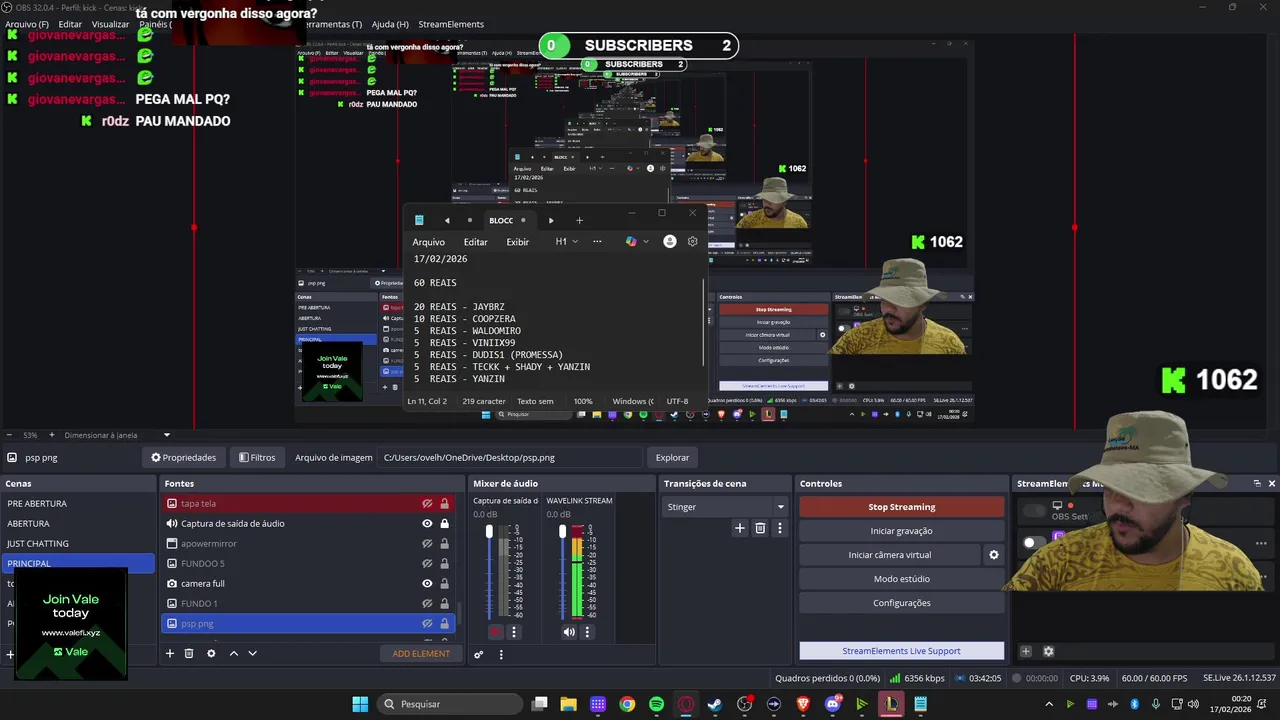Expand the preview scaling dropdown arrow
This screenshot has height=720, width=1280.
pyautogui.click(x=167, y=435)
